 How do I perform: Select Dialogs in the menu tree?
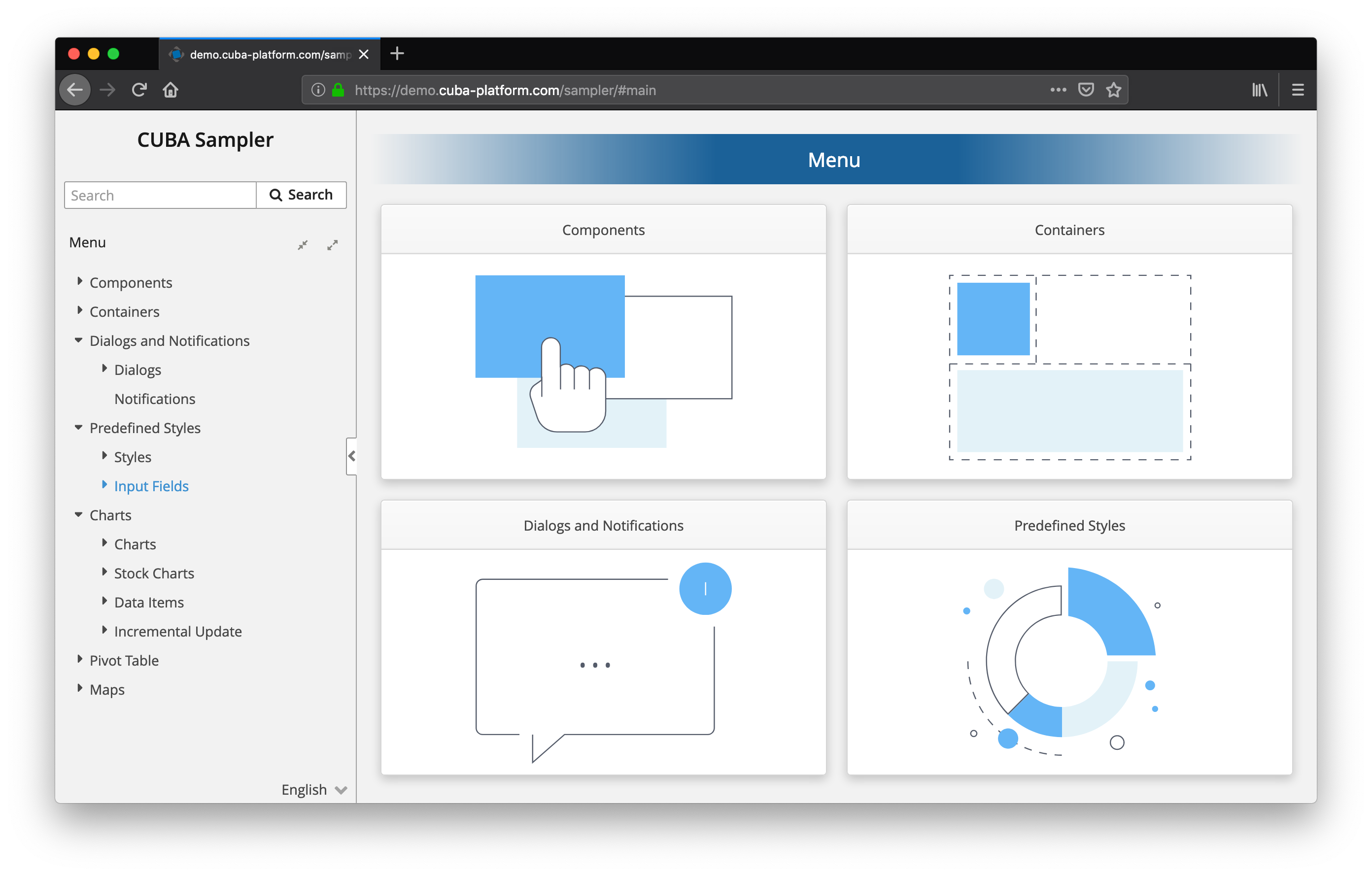[137, 370]
